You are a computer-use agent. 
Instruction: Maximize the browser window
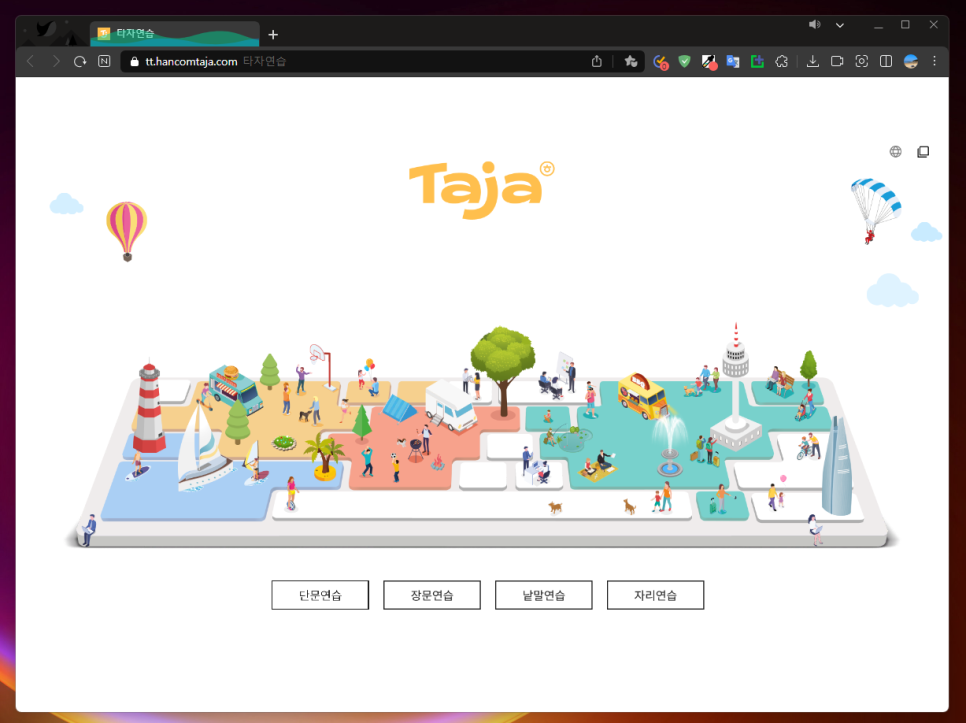905,25
